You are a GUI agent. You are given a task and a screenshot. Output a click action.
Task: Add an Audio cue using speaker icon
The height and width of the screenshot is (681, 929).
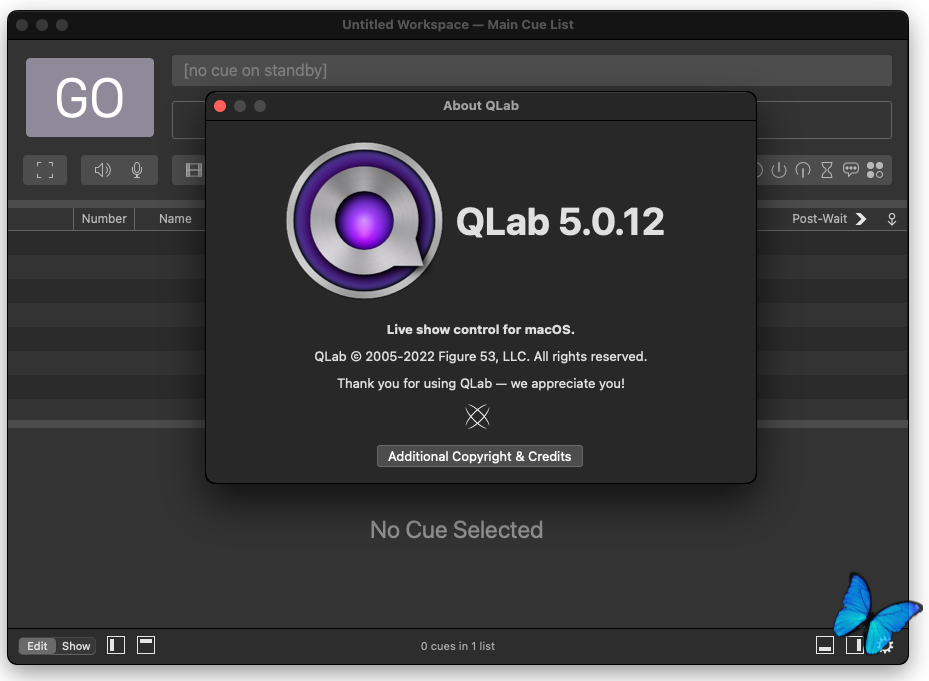(x=102, y=170)
